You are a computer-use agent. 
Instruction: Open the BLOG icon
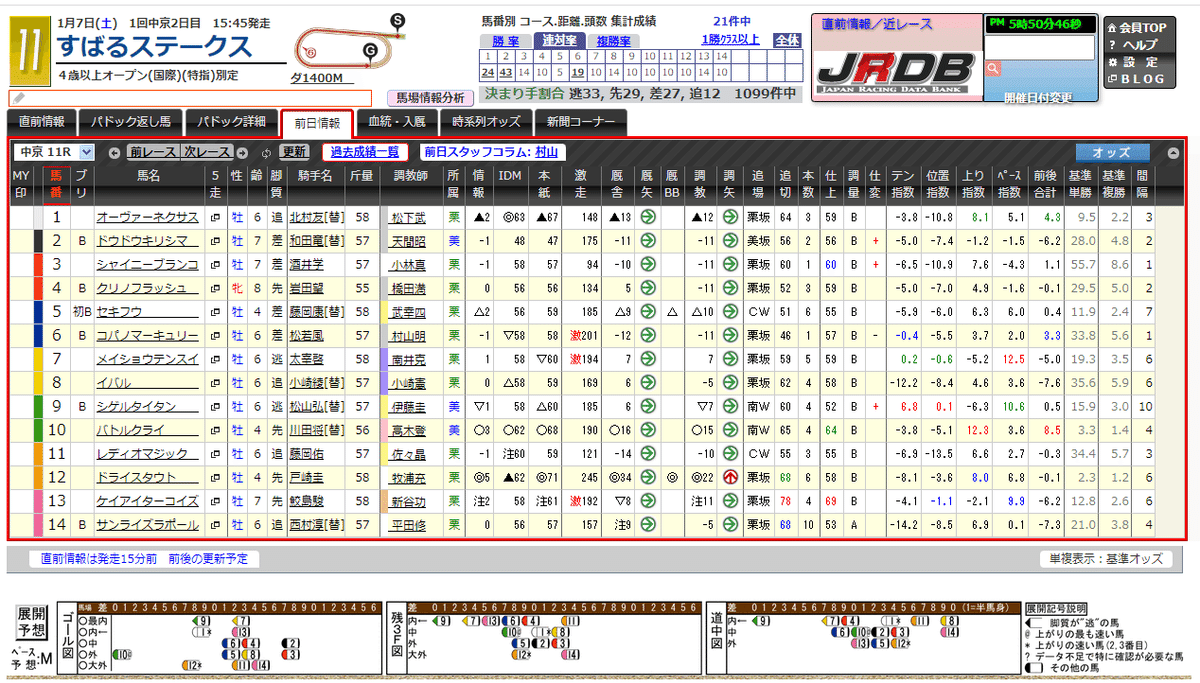(1112, 79)
